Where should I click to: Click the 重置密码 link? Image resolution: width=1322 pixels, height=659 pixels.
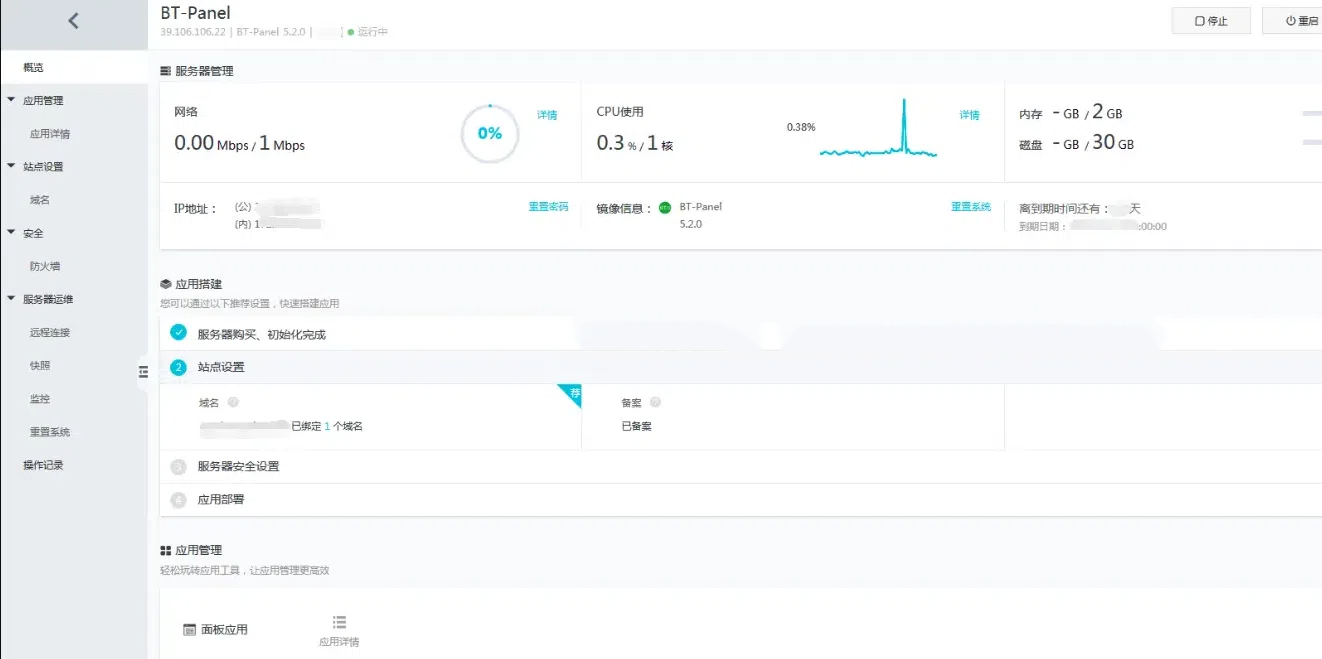click(548, 207)
